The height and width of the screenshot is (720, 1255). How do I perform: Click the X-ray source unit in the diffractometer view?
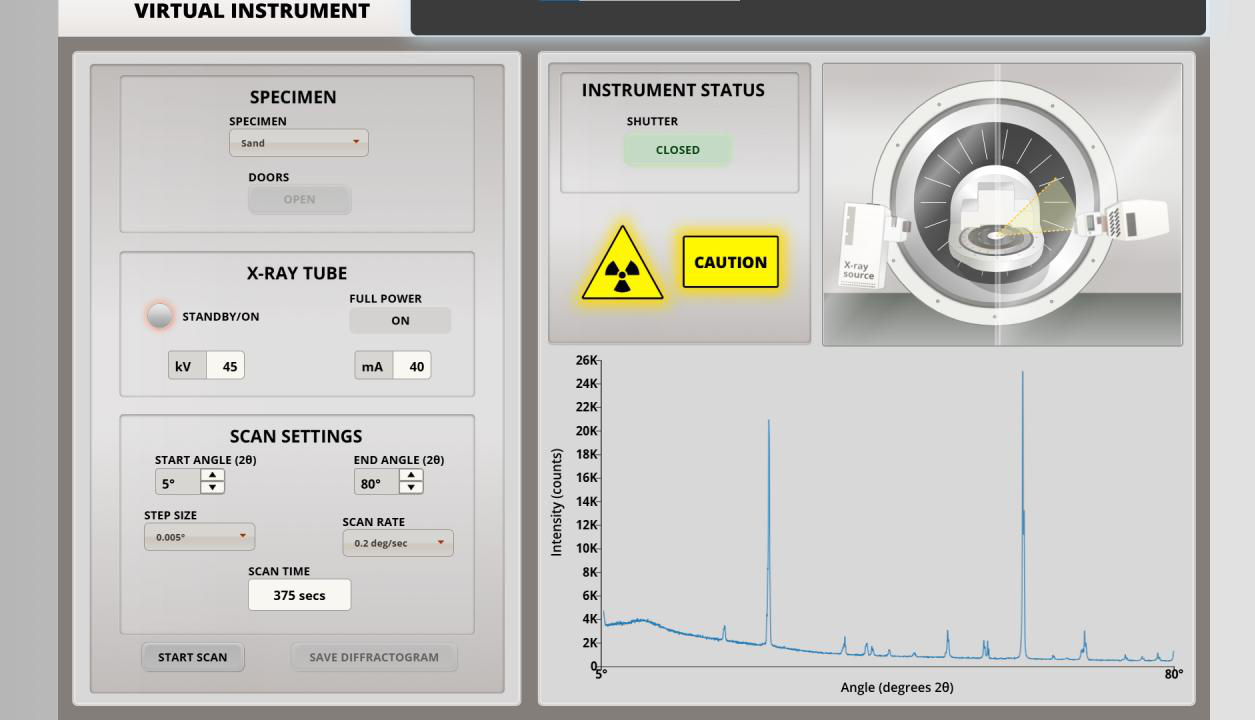(863, 245)
